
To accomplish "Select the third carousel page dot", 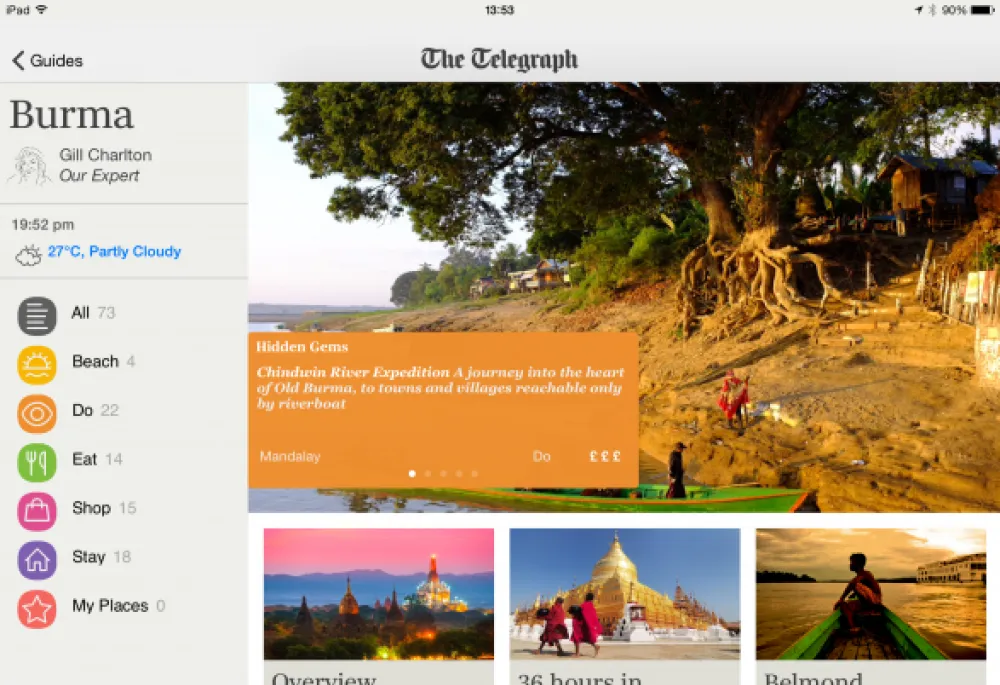I will pos(443,473).
